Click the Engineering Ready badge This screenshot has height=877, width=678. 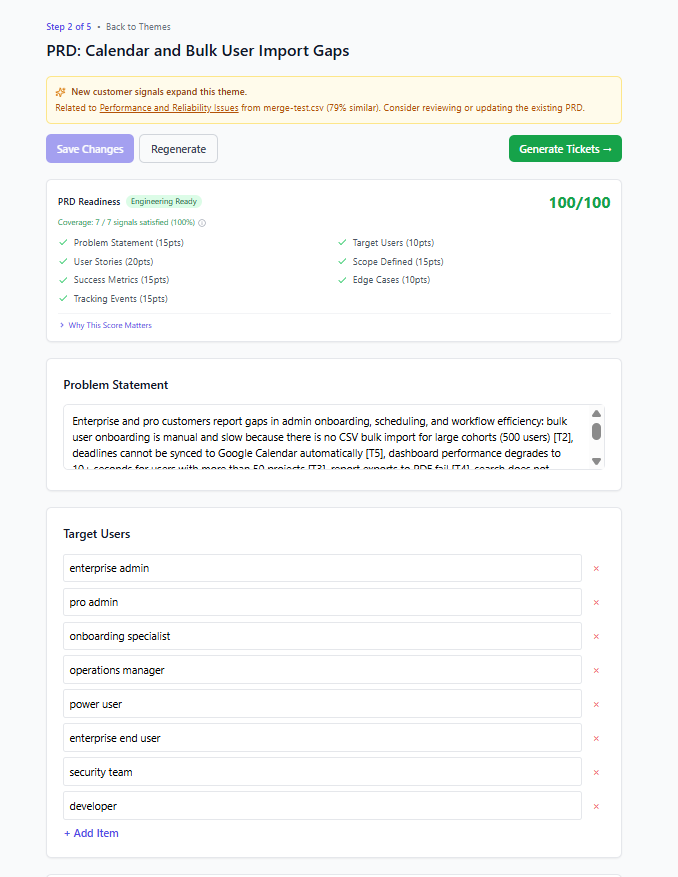pos(164,201)
